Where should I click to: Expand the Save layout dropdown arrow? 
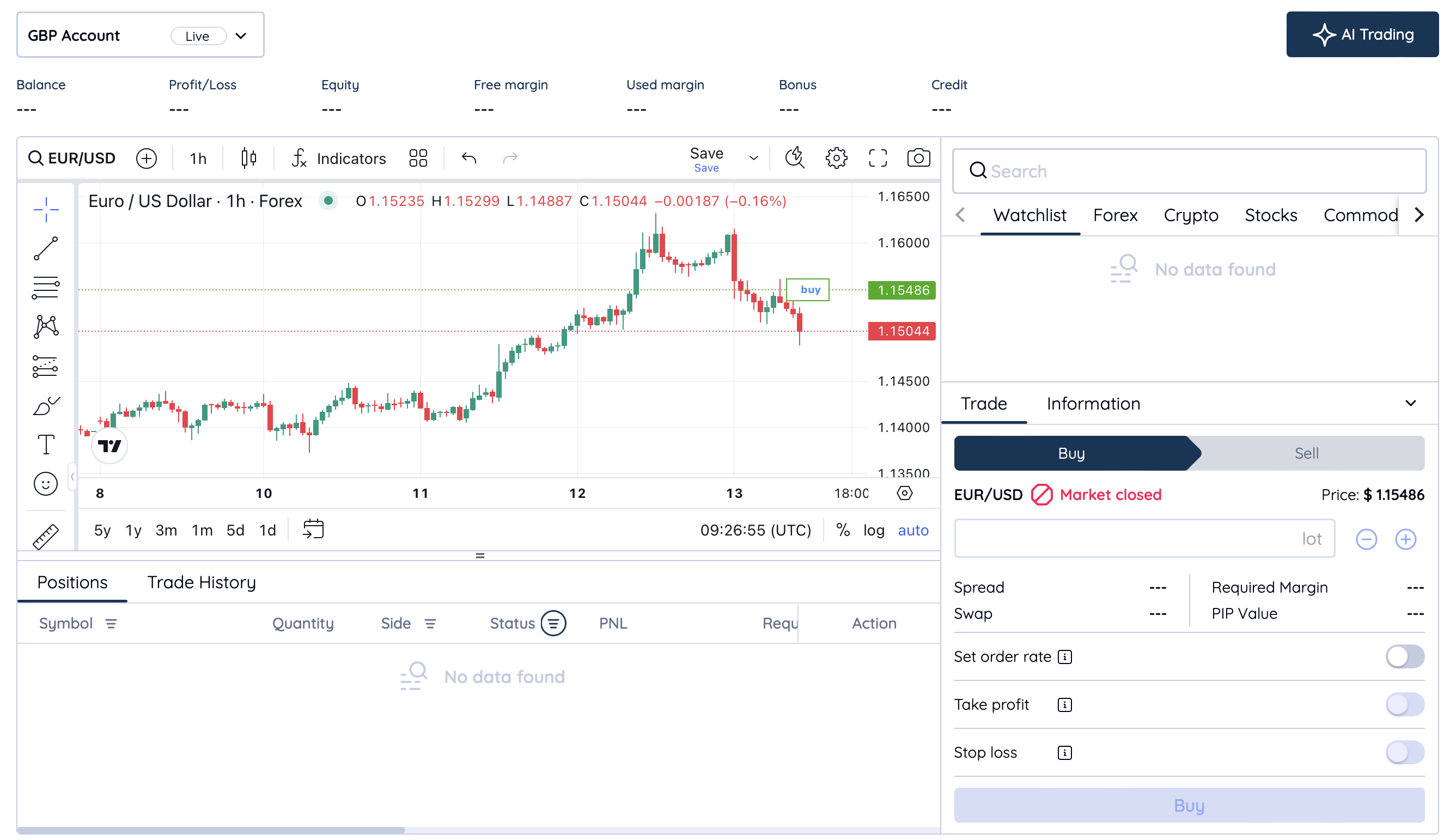pos(753,158)
